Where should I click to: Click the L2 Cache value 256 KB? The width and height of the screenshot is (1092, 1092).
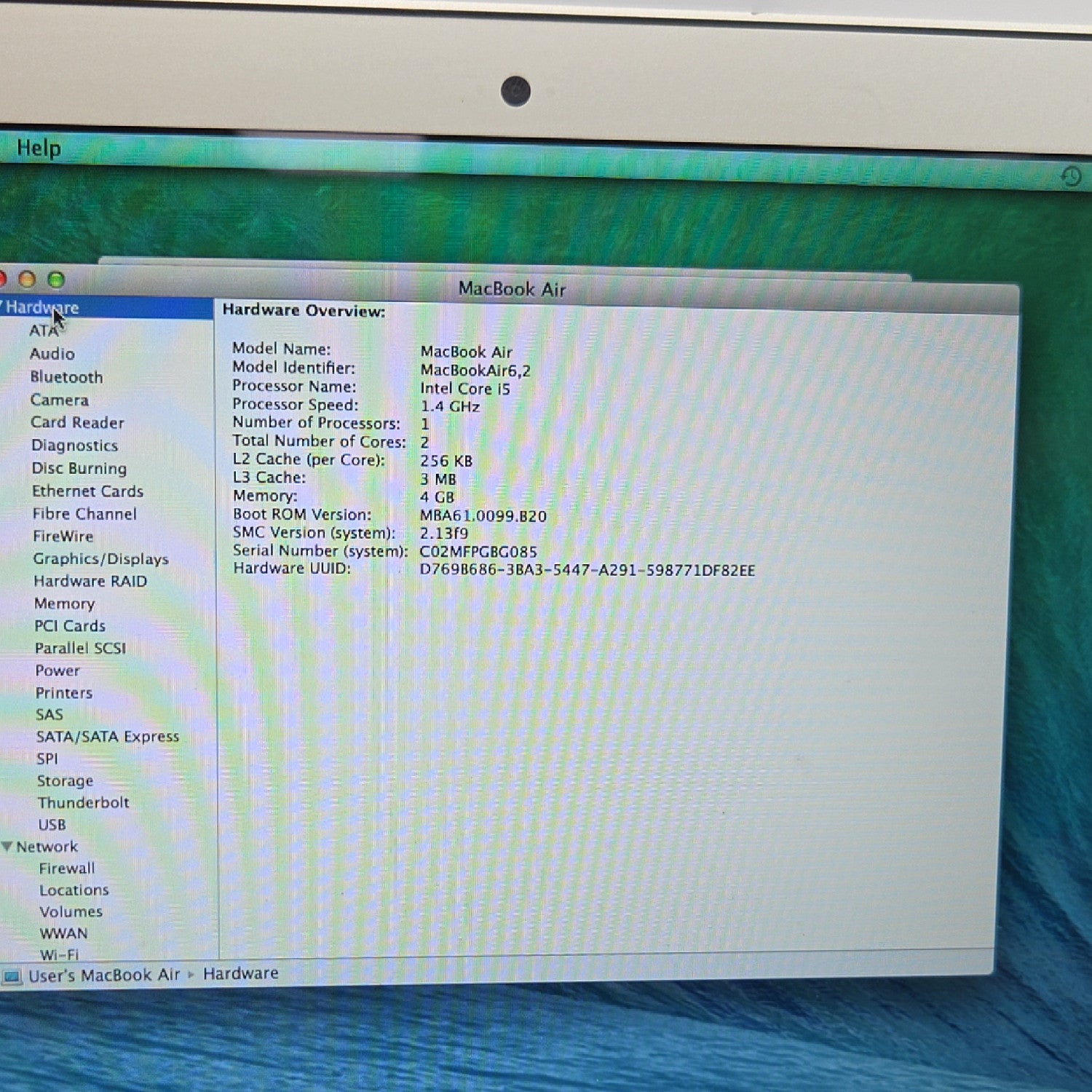(x=446, y=461)
